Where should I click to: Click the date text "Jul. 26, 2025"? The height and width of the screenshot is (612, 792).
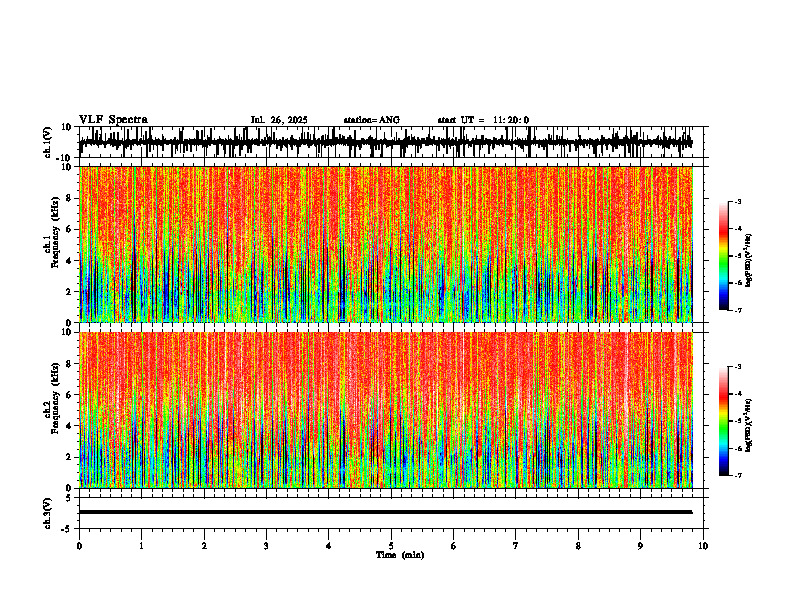[x=279, y=120]
